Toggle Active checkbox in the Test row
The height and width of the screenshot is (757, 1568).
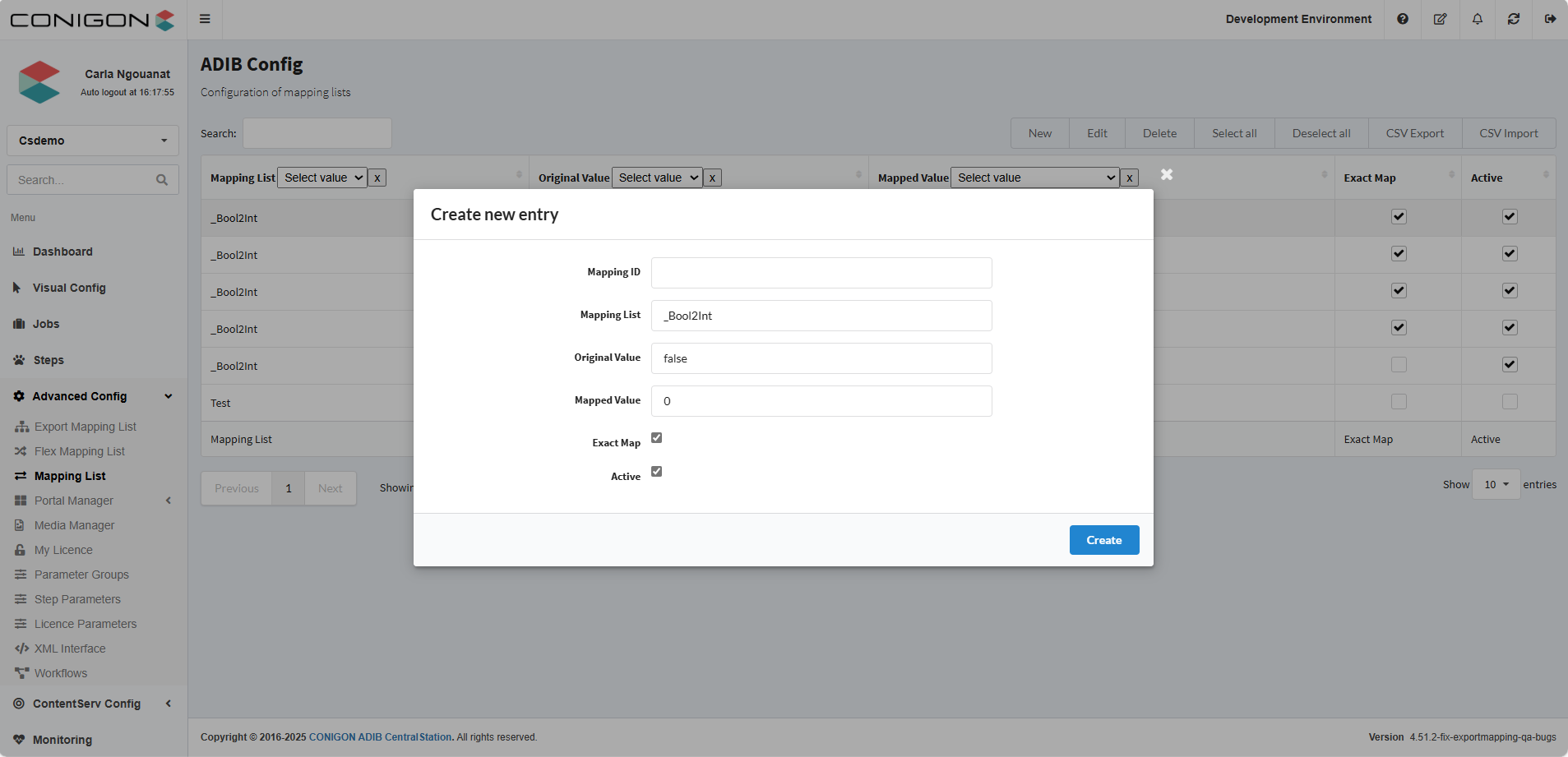(1510, 402)
